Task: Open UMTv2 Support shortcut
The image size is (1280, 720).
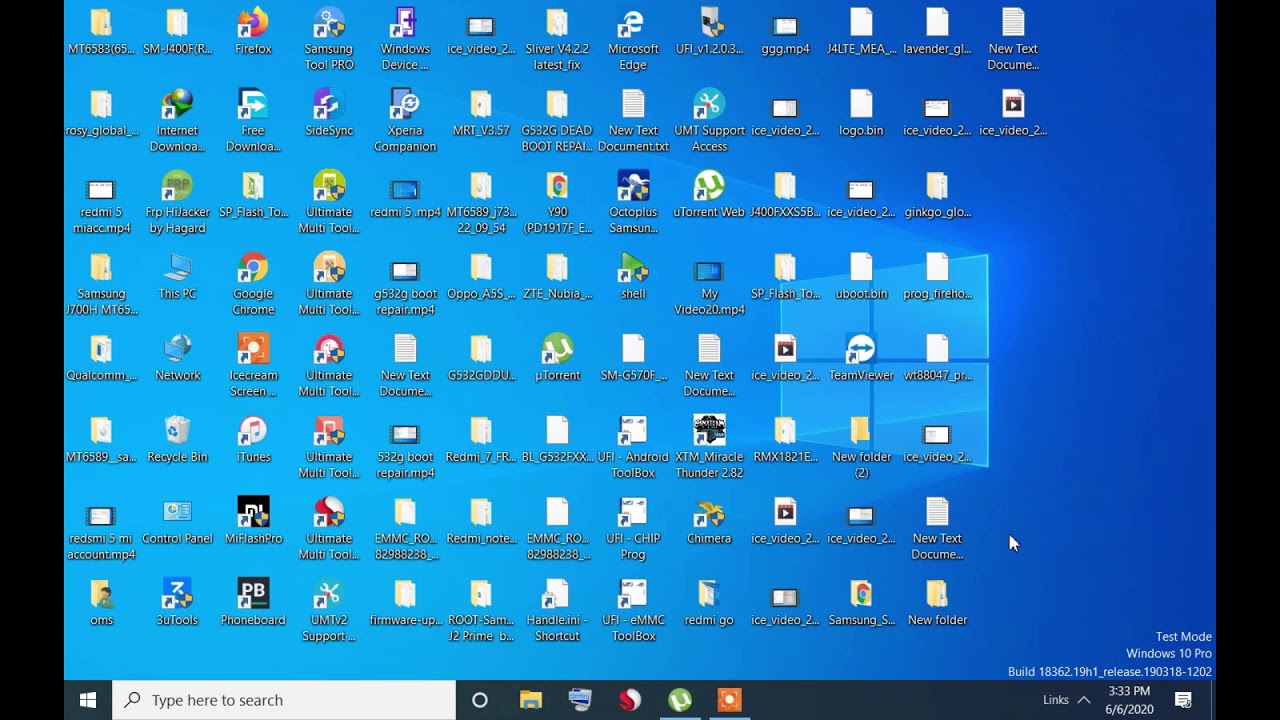Action: pyautogui.click(x=329, y=611)
